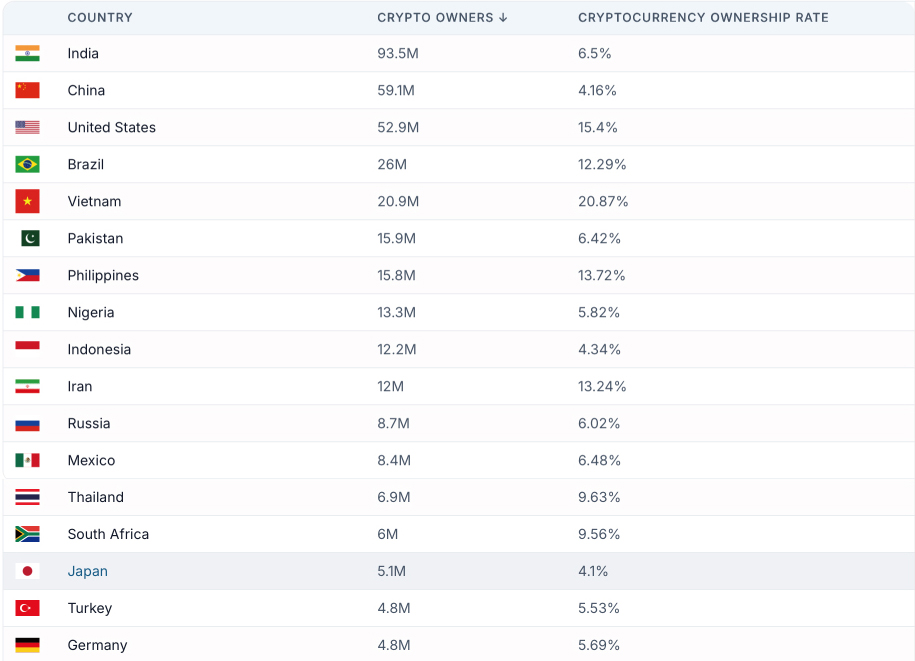Click the Mexico flag icon
This screenshot has height=661, width=915.
pos(27,460)
